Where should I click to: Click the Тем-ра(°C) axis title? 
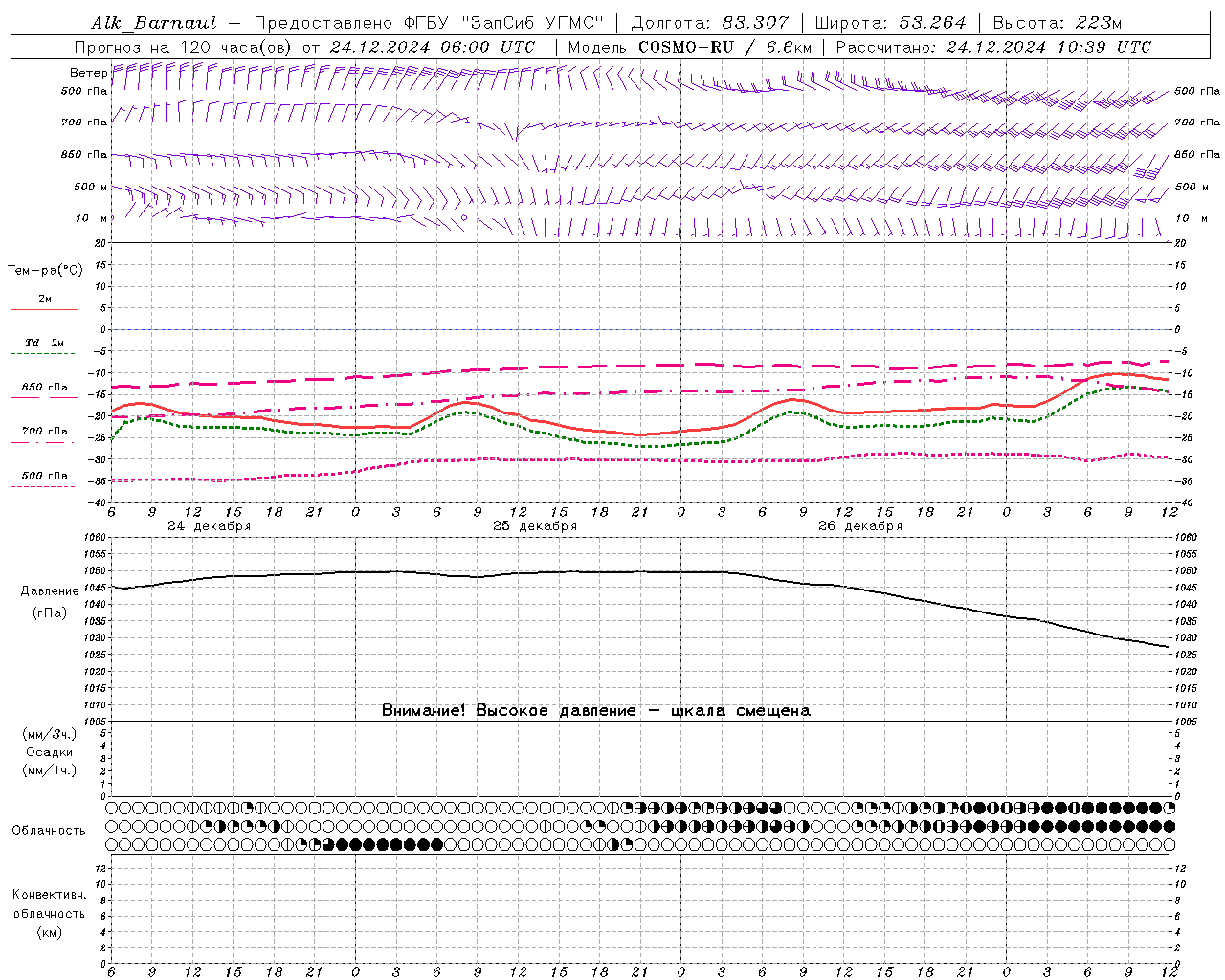(45, 271)
